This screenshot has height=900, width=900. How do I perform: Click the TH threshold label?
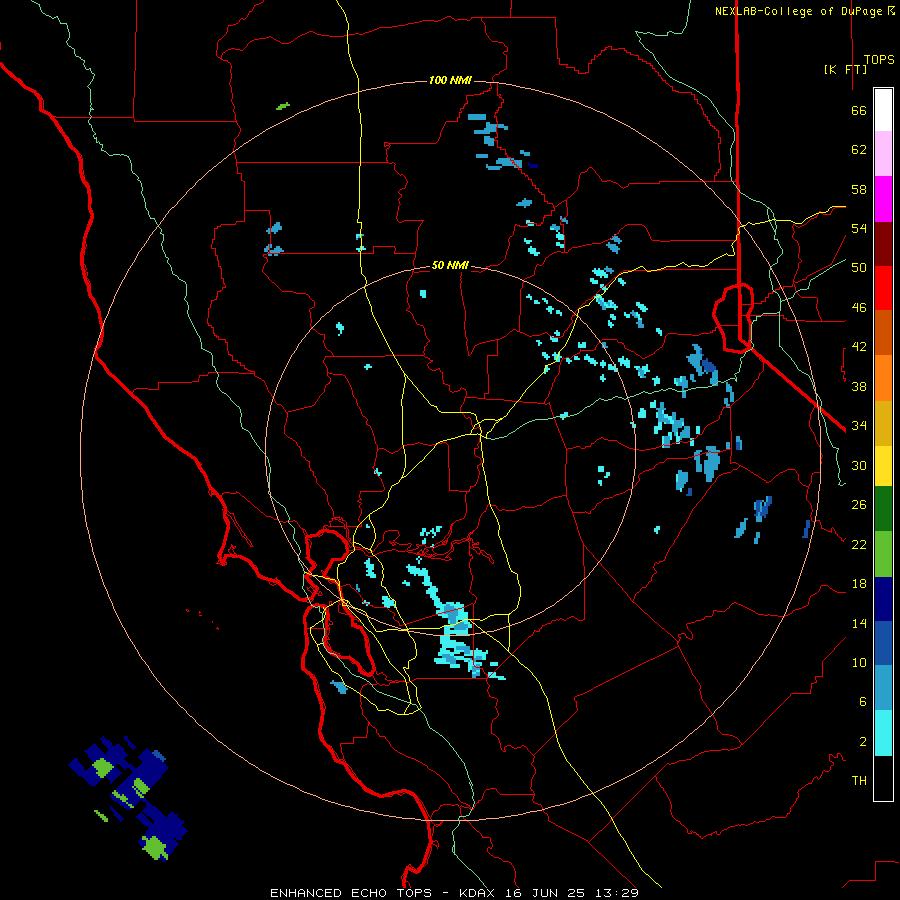click(x=859, y=781)
